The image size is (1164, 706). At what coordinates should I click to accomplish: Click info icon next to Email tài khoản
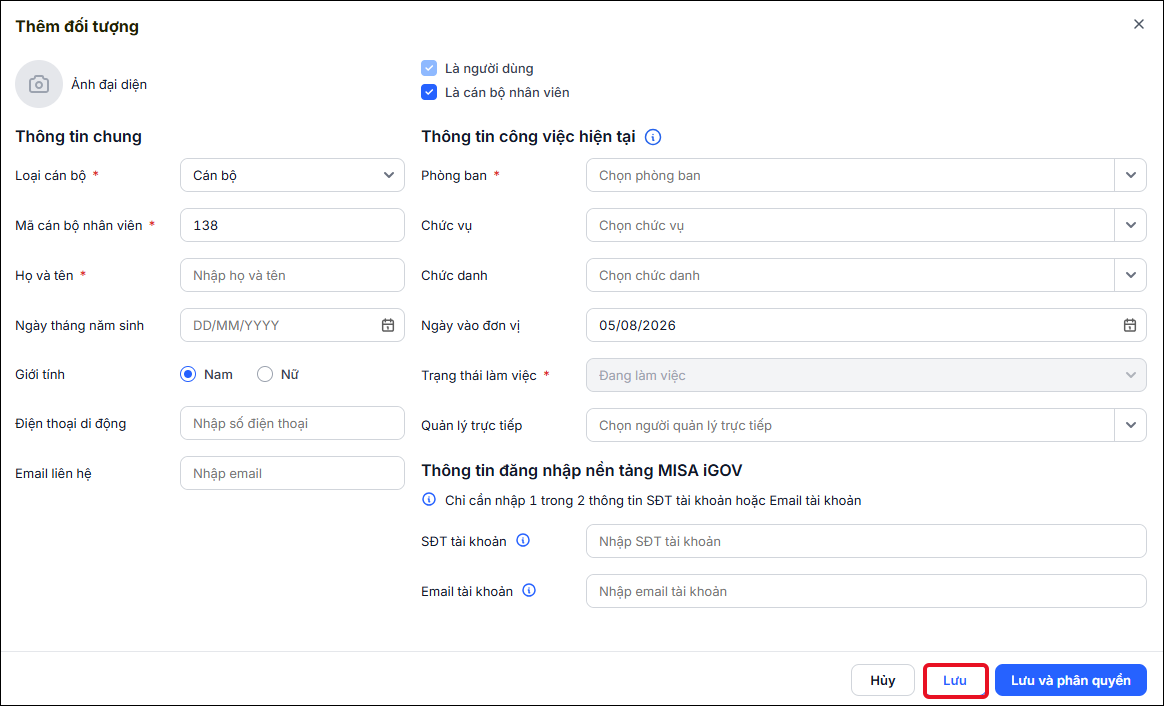coord(529,591)
